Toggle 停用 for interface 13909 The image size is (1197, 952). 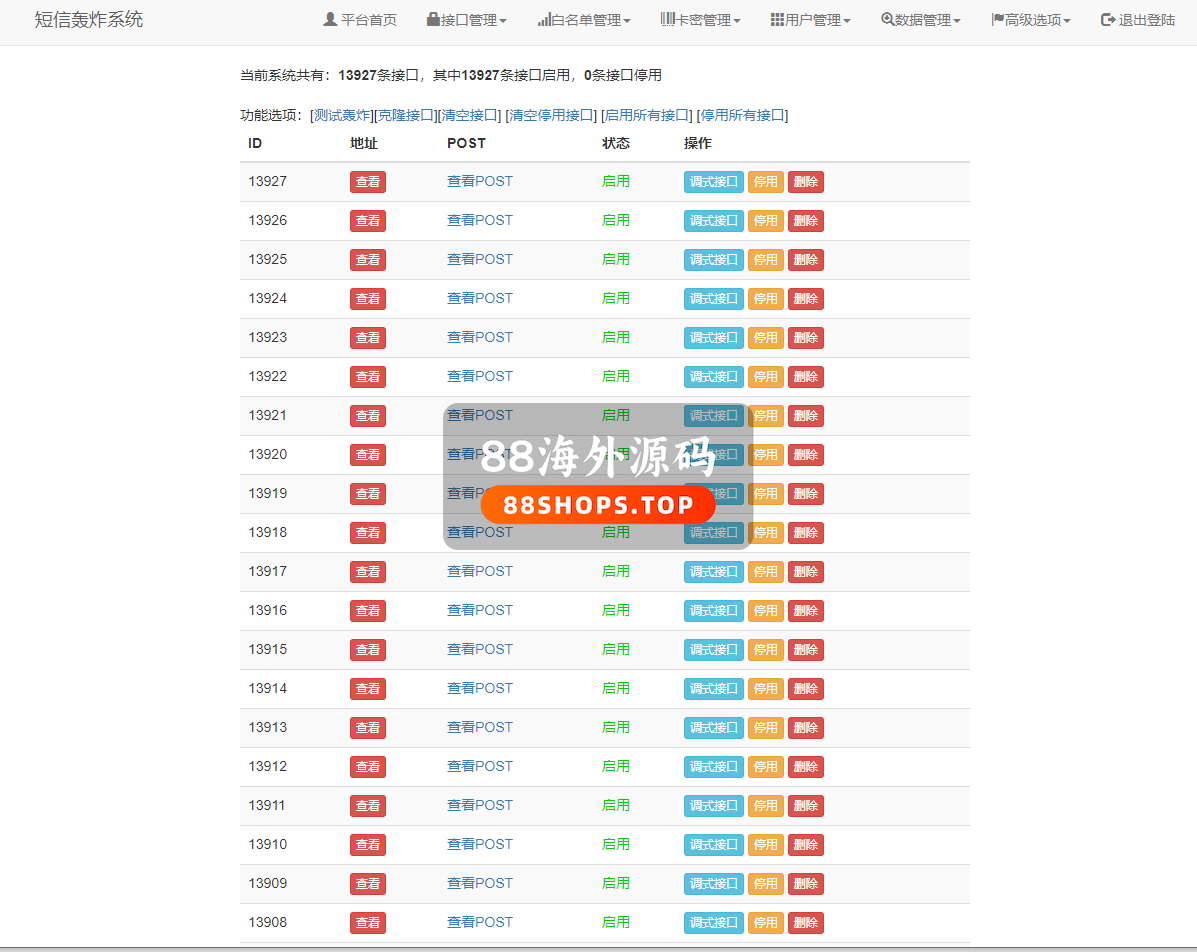pos(765,884)
